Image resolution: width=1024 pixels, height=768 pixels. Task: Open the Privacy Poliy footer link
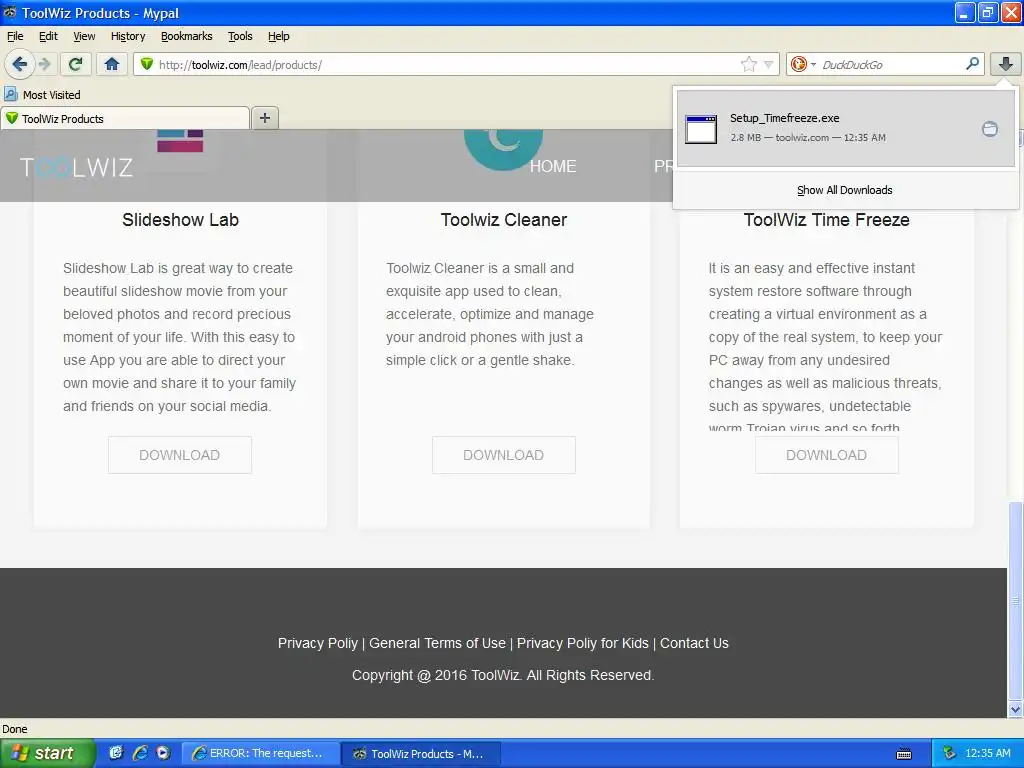click(x=317, y=643)
